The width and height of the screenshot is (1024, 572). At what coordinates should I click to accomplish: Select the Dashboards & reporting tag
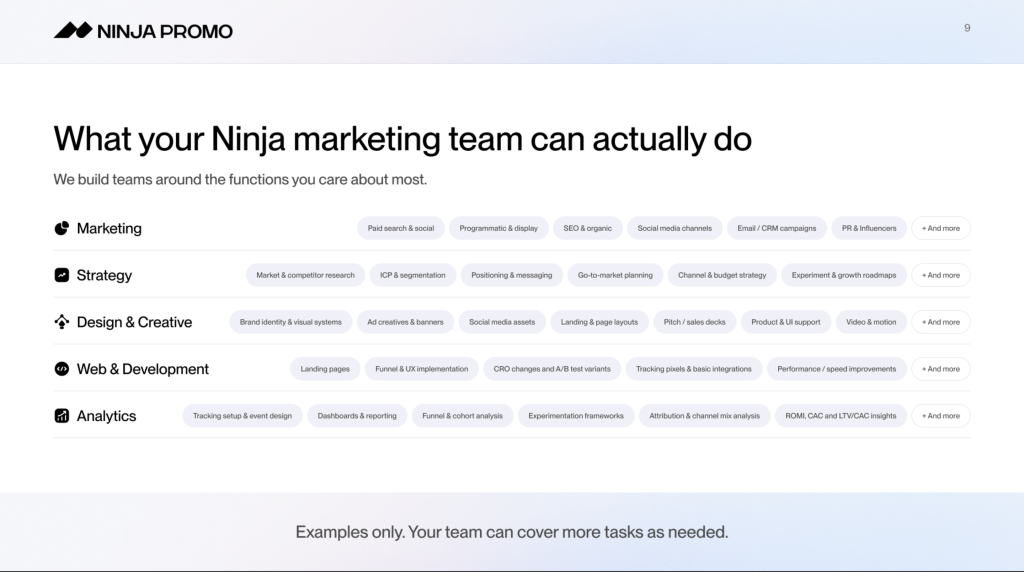pyautogui.click(x=357, y=416)
